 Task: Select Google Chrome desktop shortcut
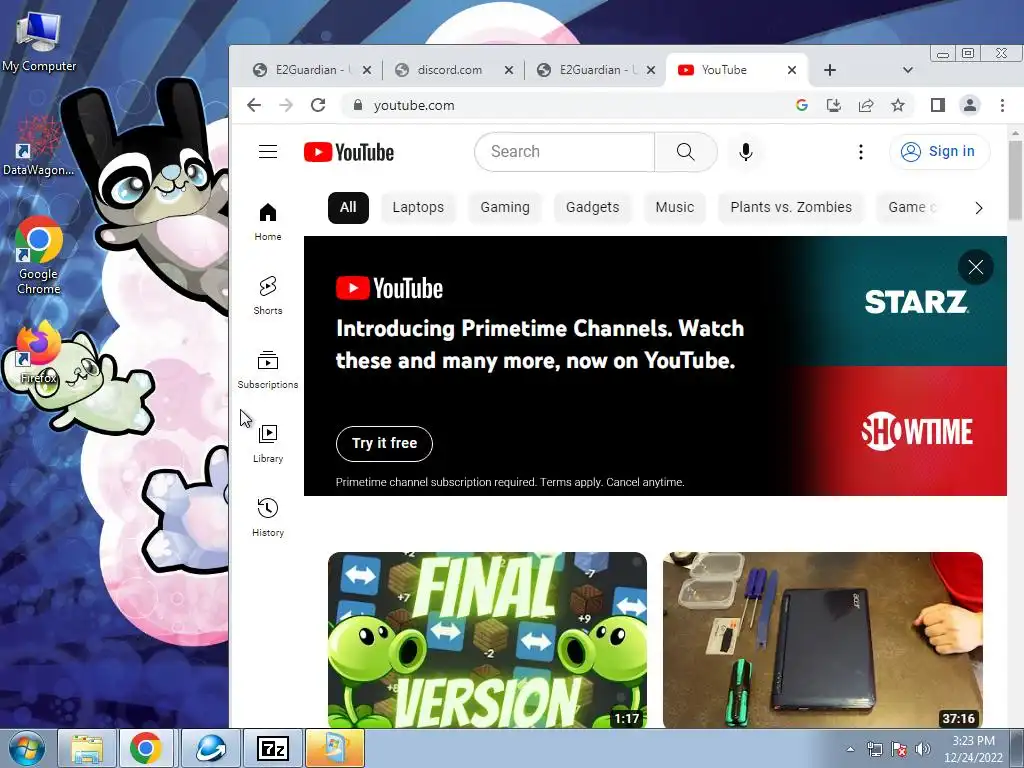click(x=39, y=256)
